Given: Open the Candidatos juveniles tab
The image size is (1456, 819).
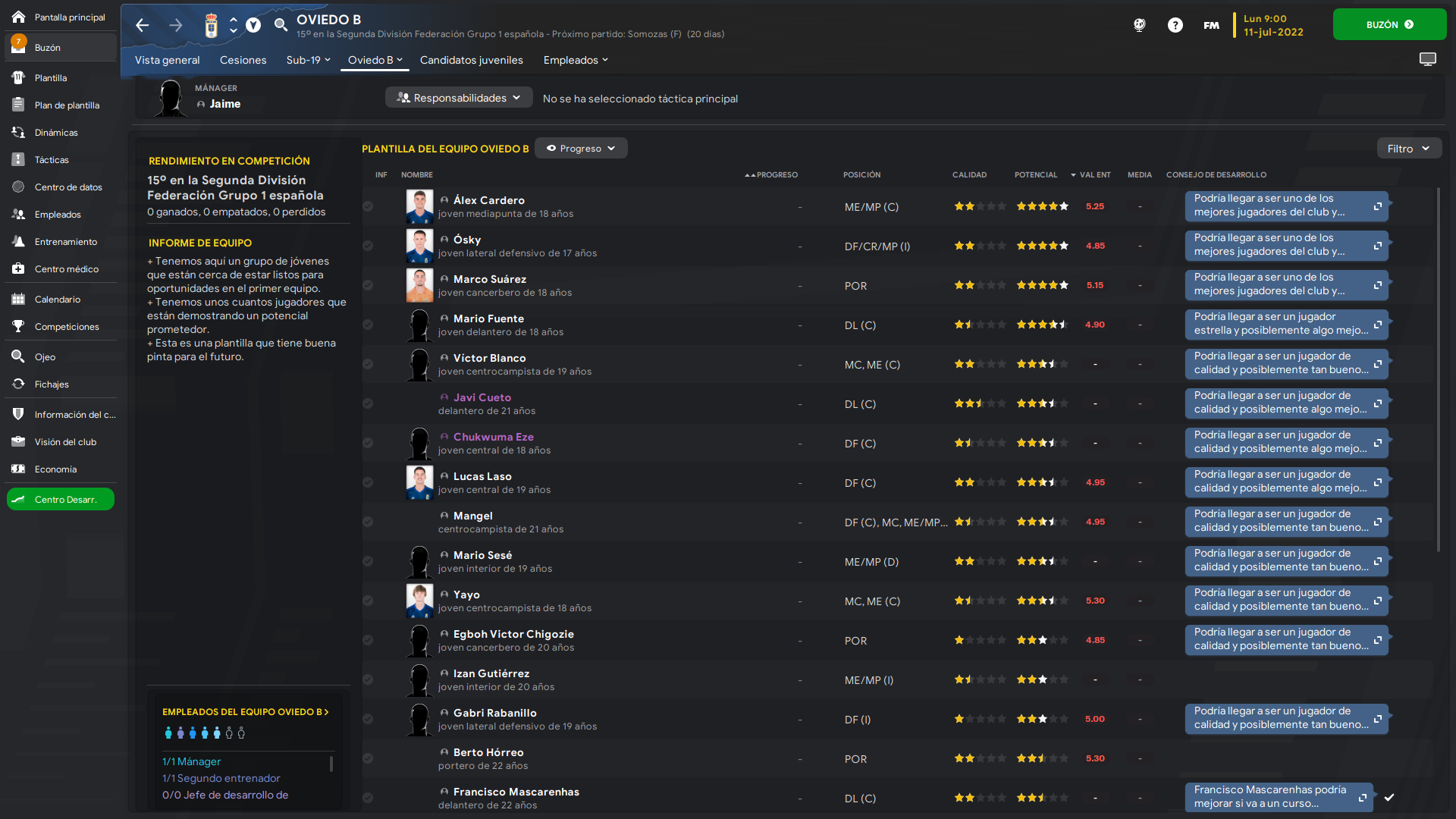Looking at the screenshot, I should pyautogui.click(x=471, y=60).
